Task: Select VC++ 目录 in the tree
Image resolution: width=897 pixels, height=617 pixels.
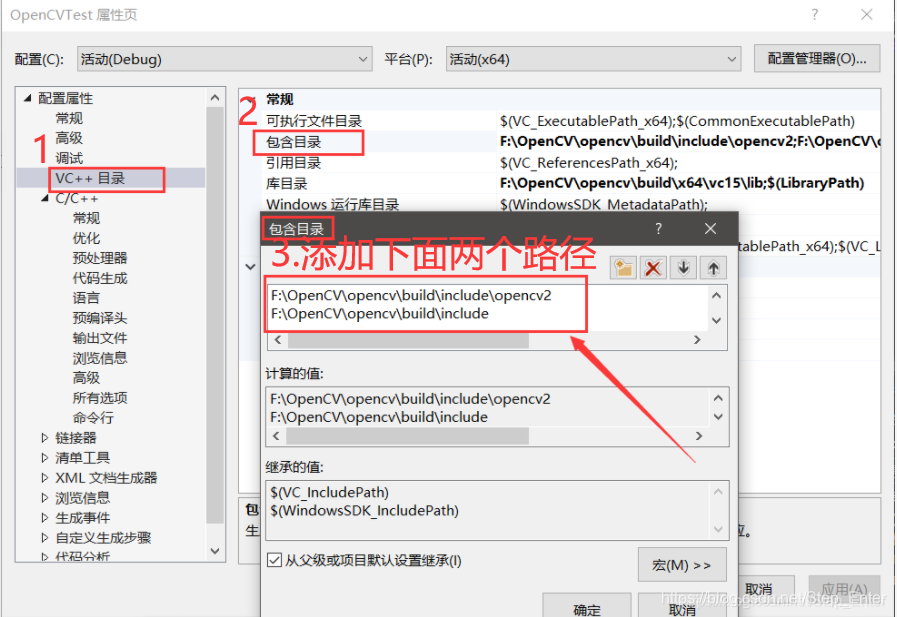Action: [90, 178]
